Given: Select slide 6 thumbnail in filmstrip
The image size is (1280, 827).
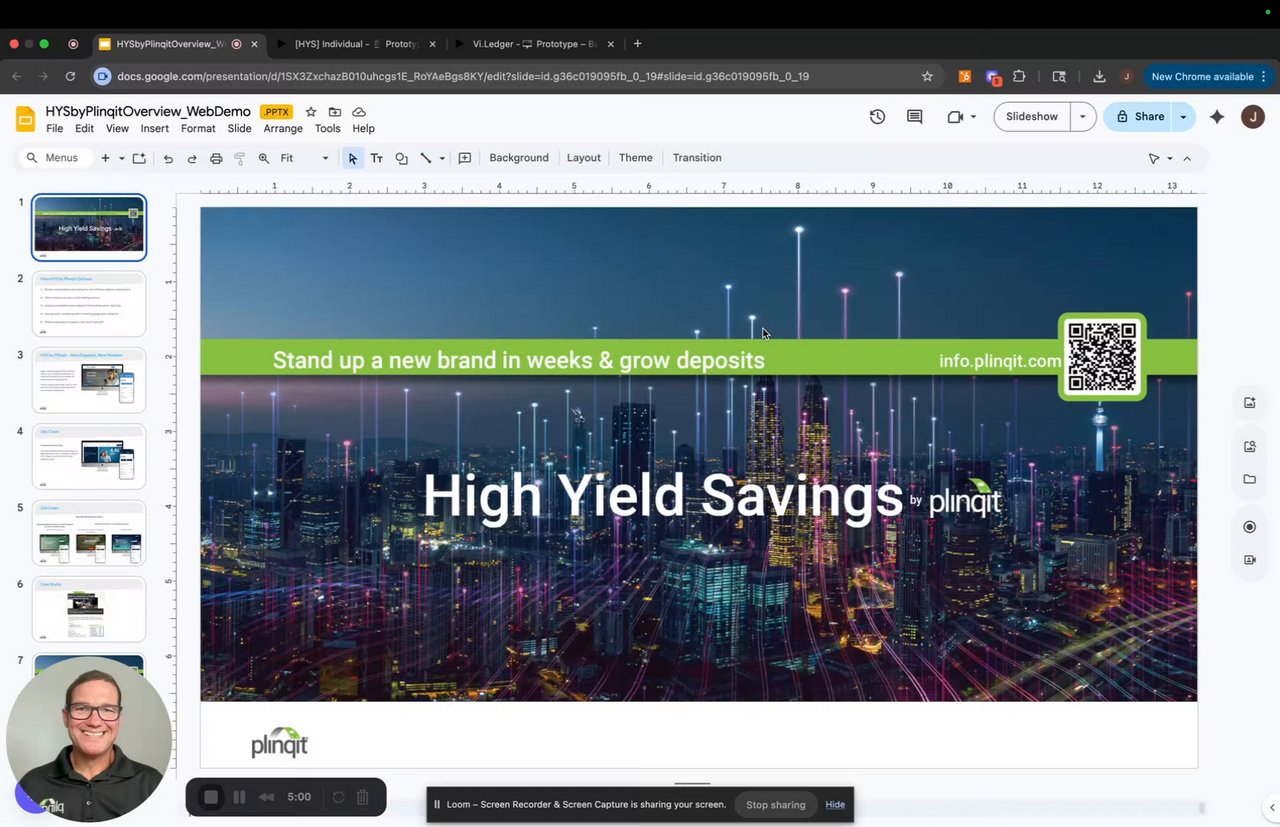Looking at the screenshot, I should pyautogui.click(x=89, y=609).
